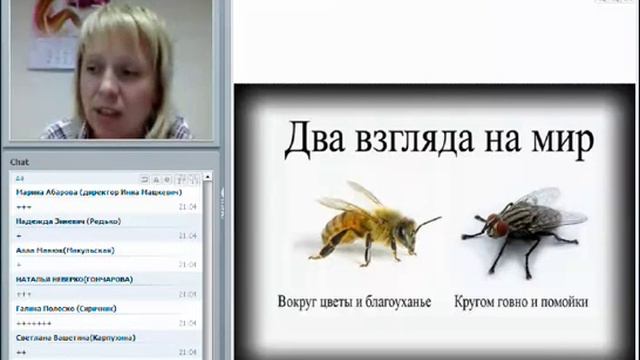
Task: Click the 21:04 timestamp of Светлана Вашетина's message
Action: coord(188,352)
